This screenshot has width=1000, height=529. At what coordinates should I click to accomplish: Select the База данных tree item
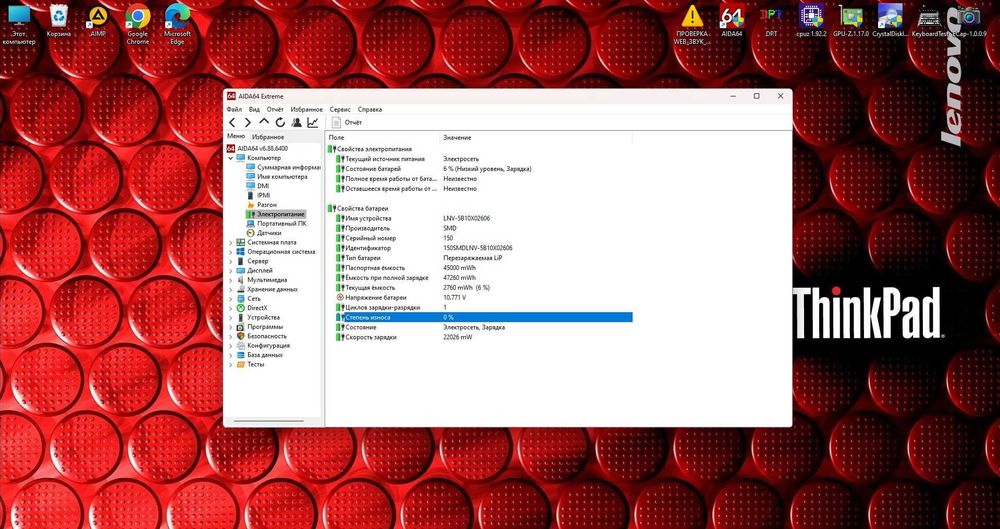(260, 355)
